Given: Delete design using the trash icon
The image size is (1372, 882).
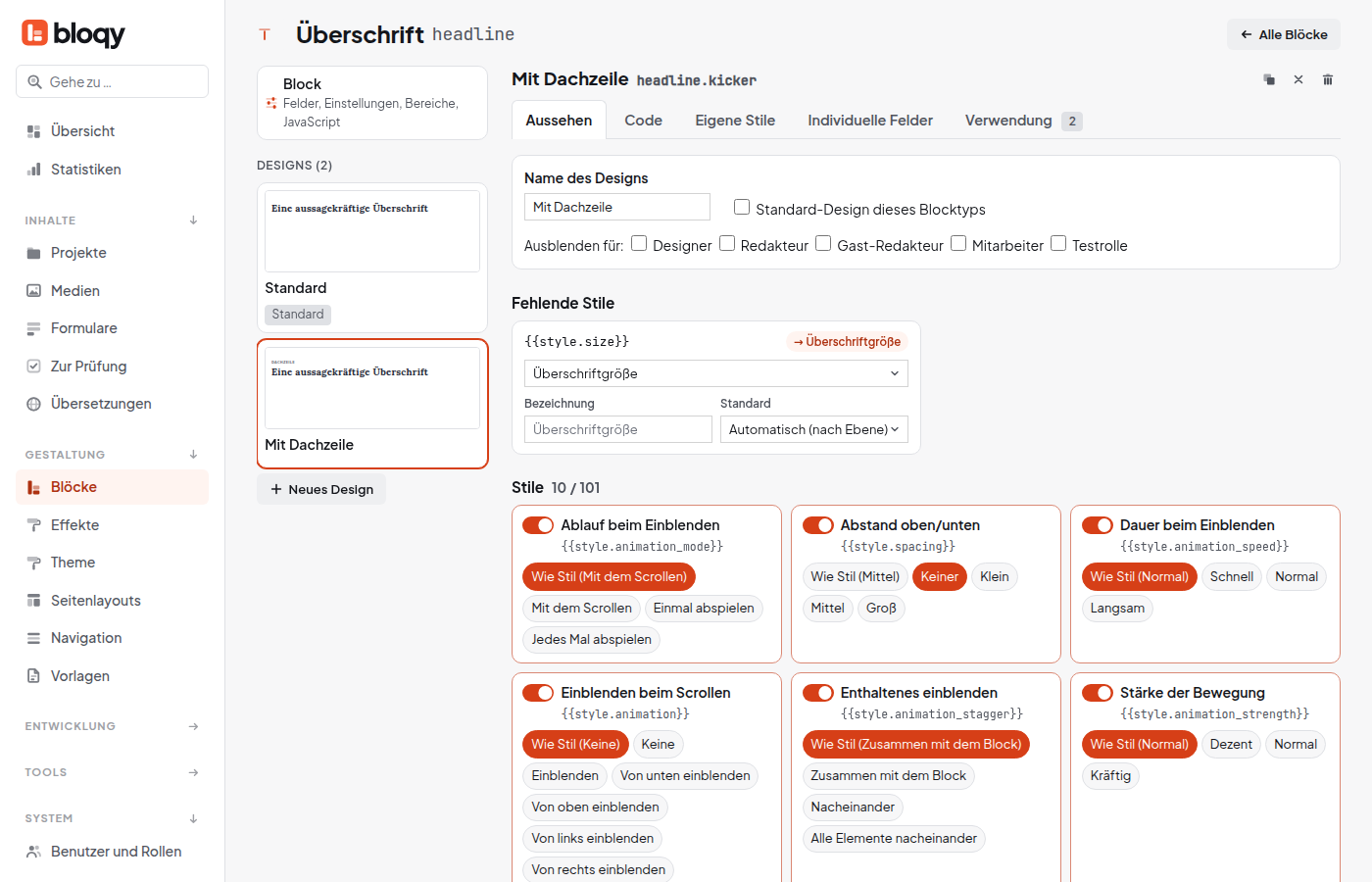Looking at the screenshot, I should point(1328,79).
